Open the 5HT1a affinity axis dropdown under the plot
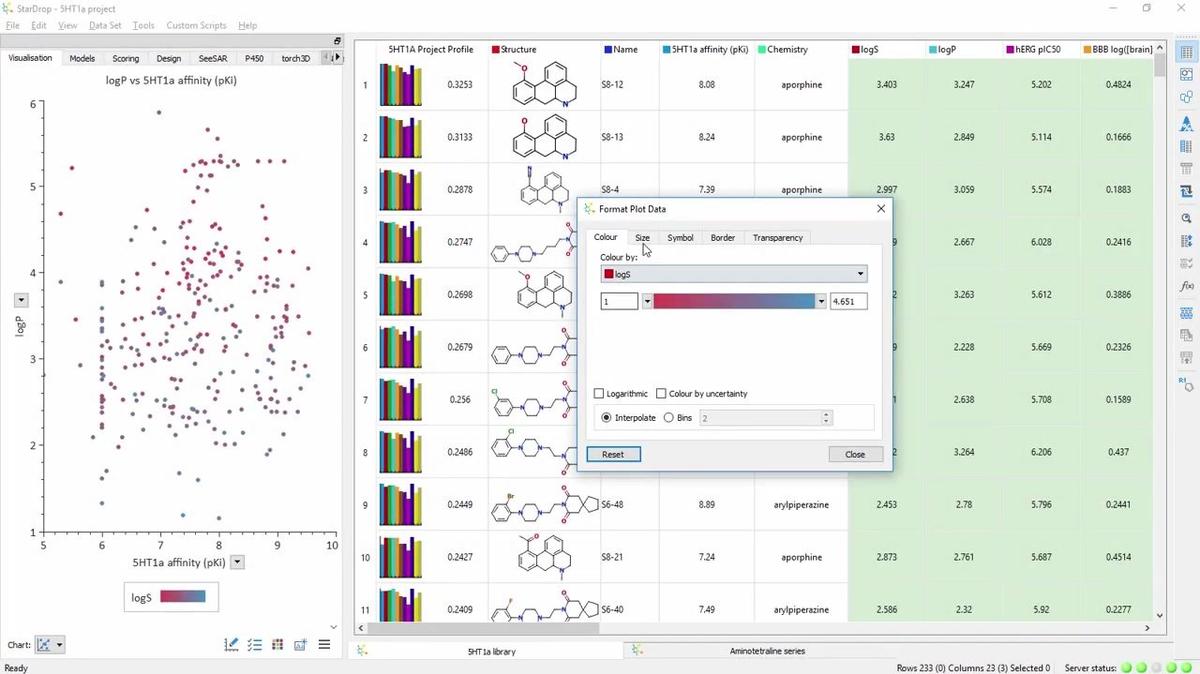1200x674 pixels. [237, 562]
